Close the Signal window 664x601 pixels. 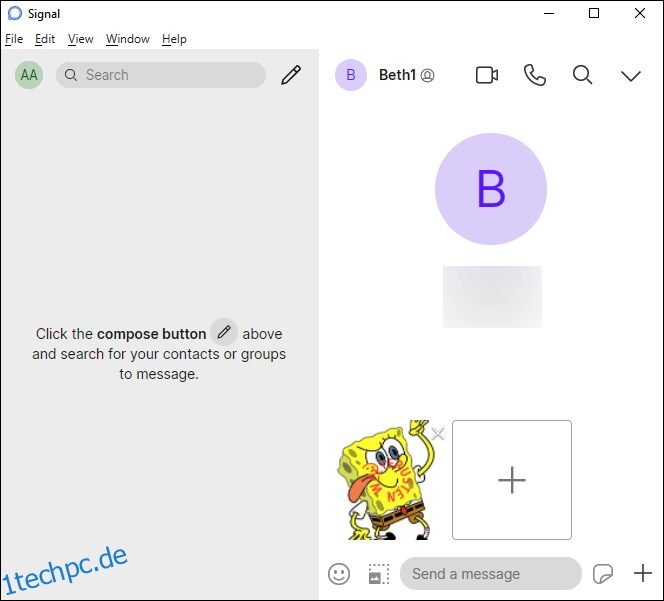pos(640,14)
